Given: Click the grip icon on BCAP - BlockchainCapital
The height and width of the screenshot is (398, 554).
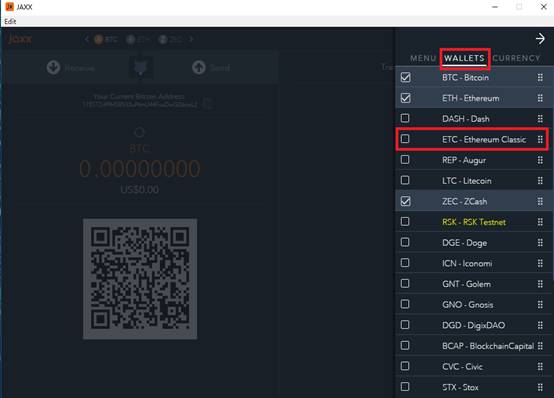Looking at the screenshot, I should [540, 346].
